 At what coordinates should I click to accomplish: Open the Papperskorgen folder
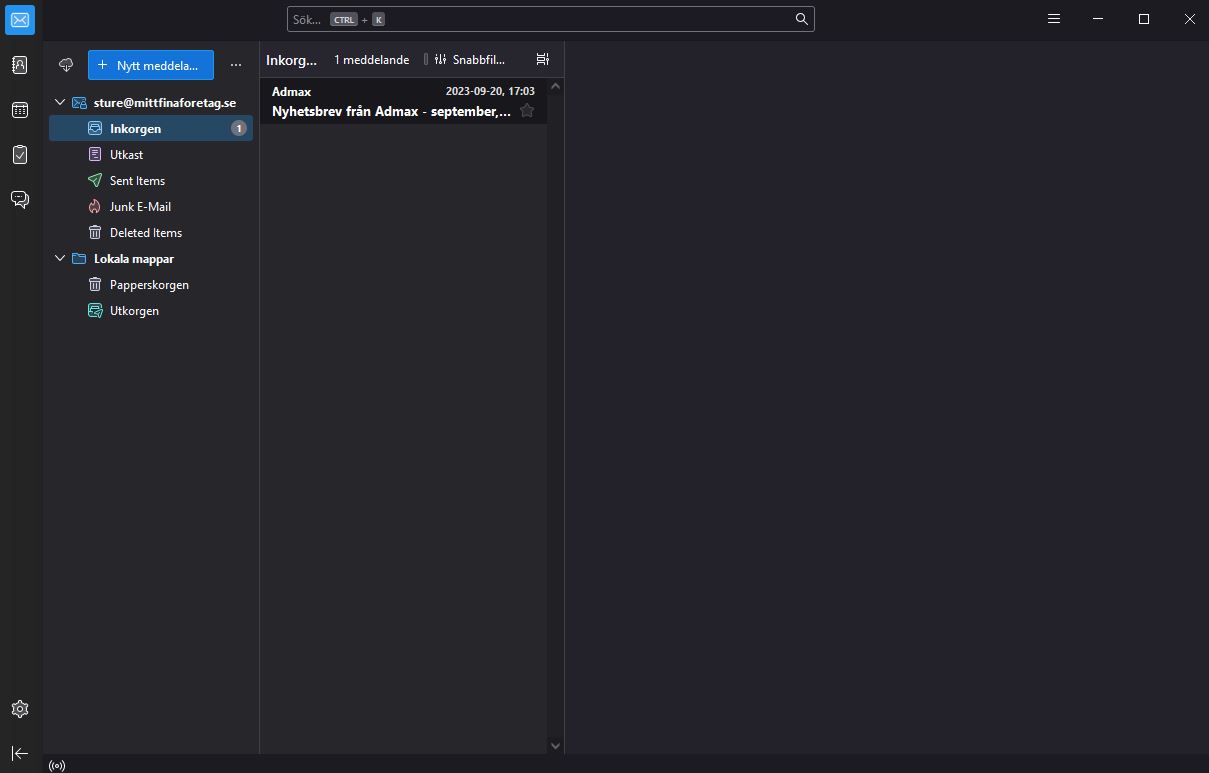[x=151, y=285]
